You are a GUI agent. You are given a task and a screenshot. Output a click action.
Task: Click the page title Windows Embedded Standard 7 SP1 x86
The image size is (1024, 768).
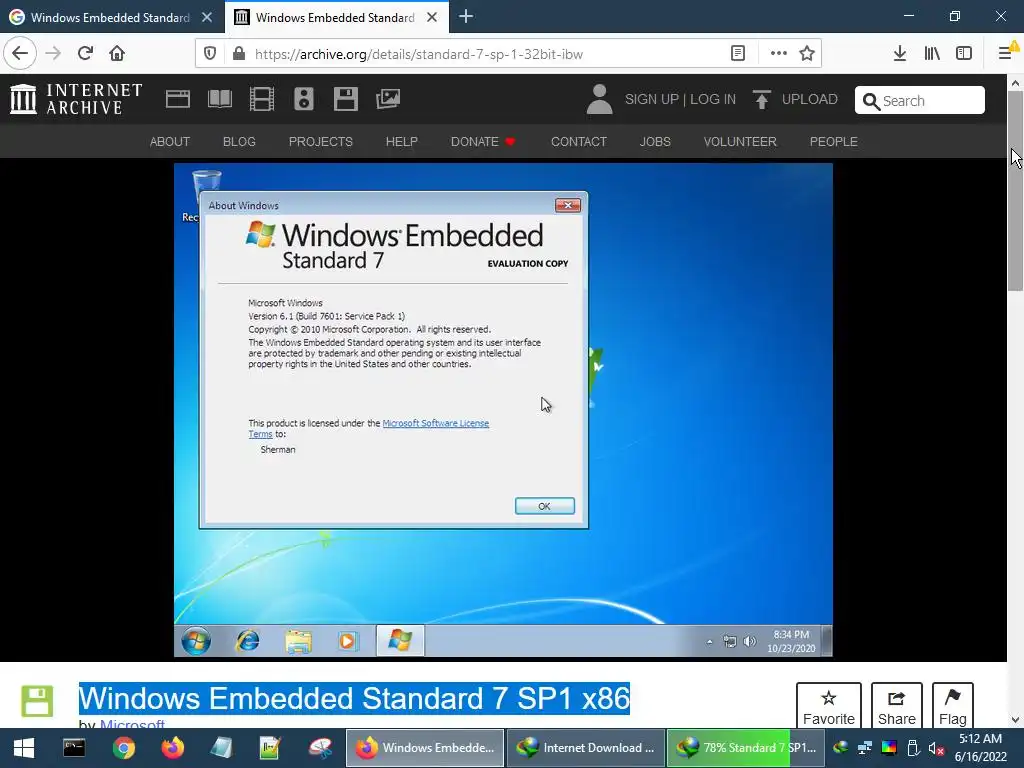point(354,698)
